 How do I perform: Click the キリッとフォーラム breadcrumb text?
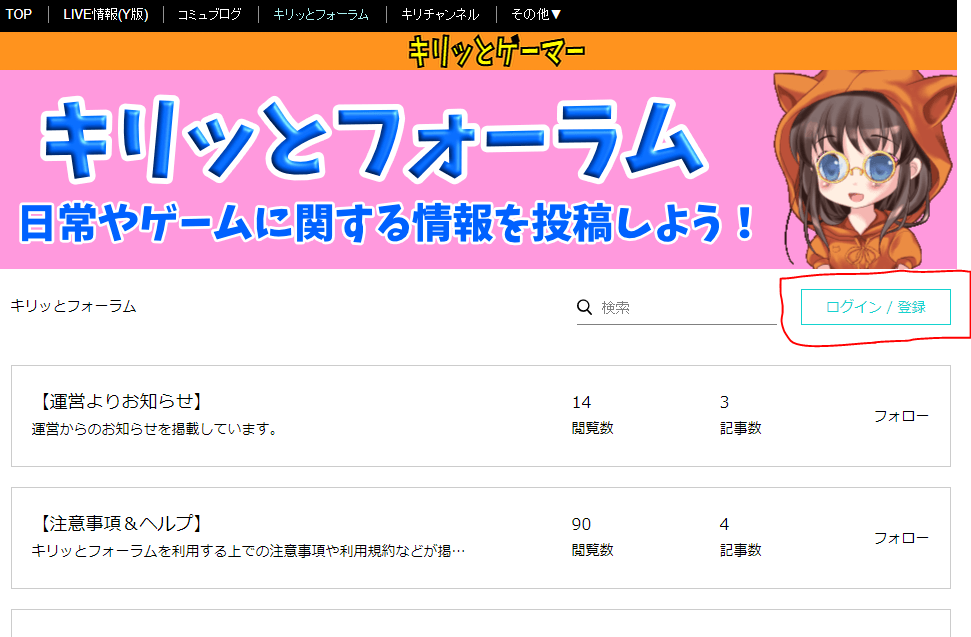[x=73, y=306]
